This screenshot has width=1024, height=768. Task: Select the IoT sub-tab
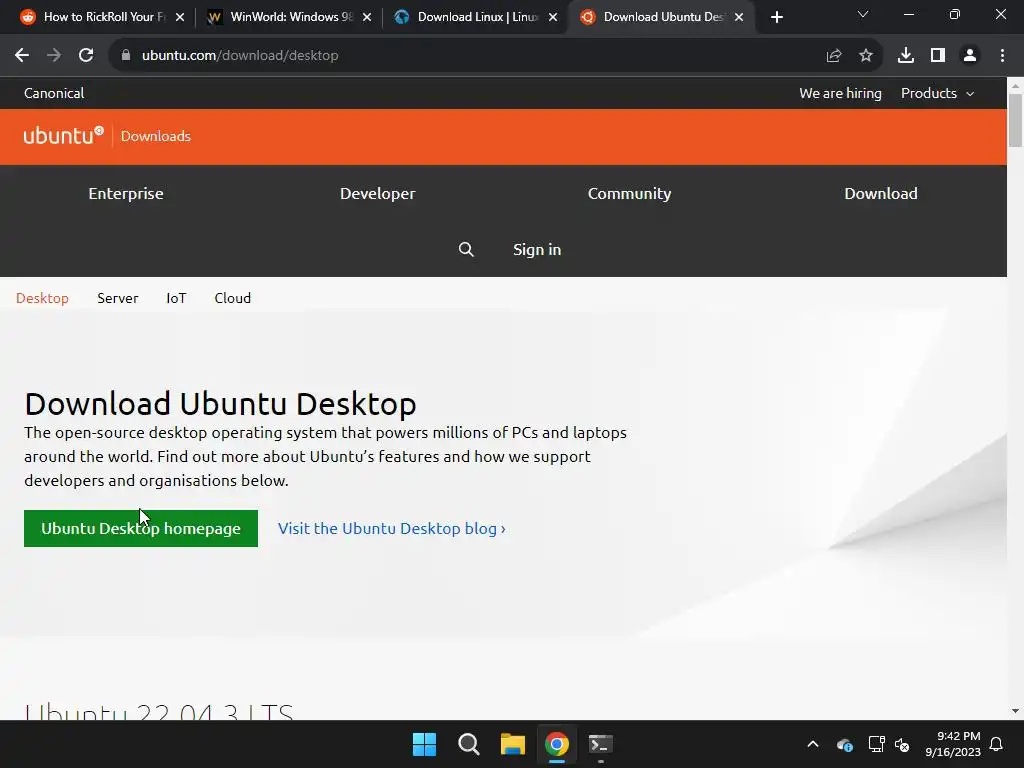click(176, 298)
